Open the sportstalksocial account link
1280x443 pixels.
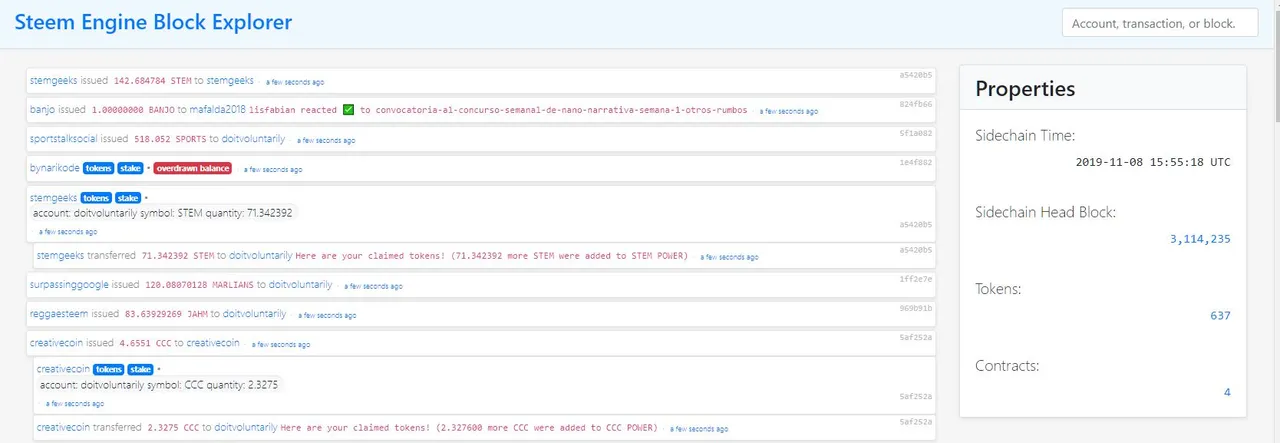pyautogui.click(x=63, y=138)
